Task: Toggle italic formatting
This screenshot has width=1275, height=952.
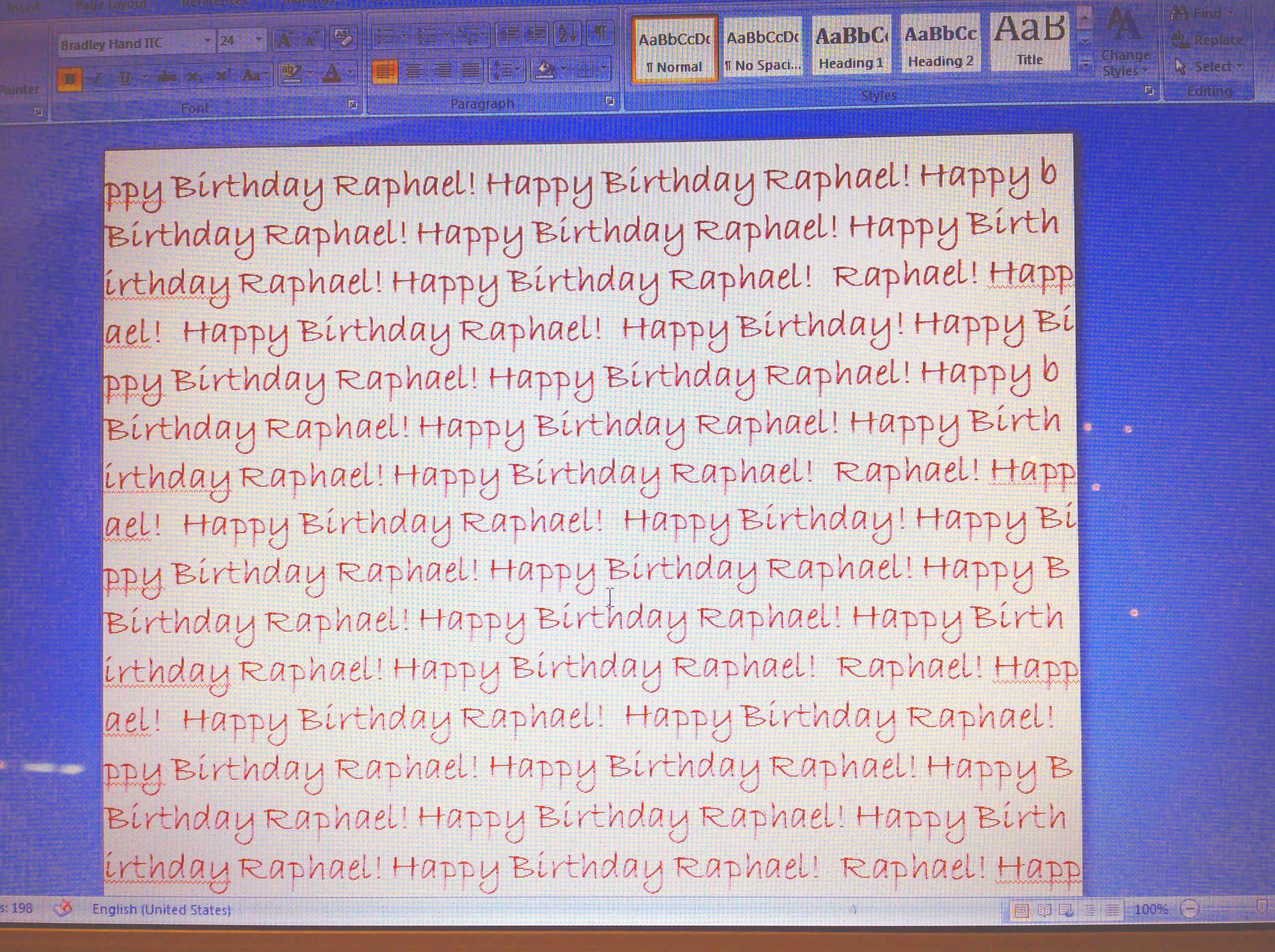Action: (98, 77)
